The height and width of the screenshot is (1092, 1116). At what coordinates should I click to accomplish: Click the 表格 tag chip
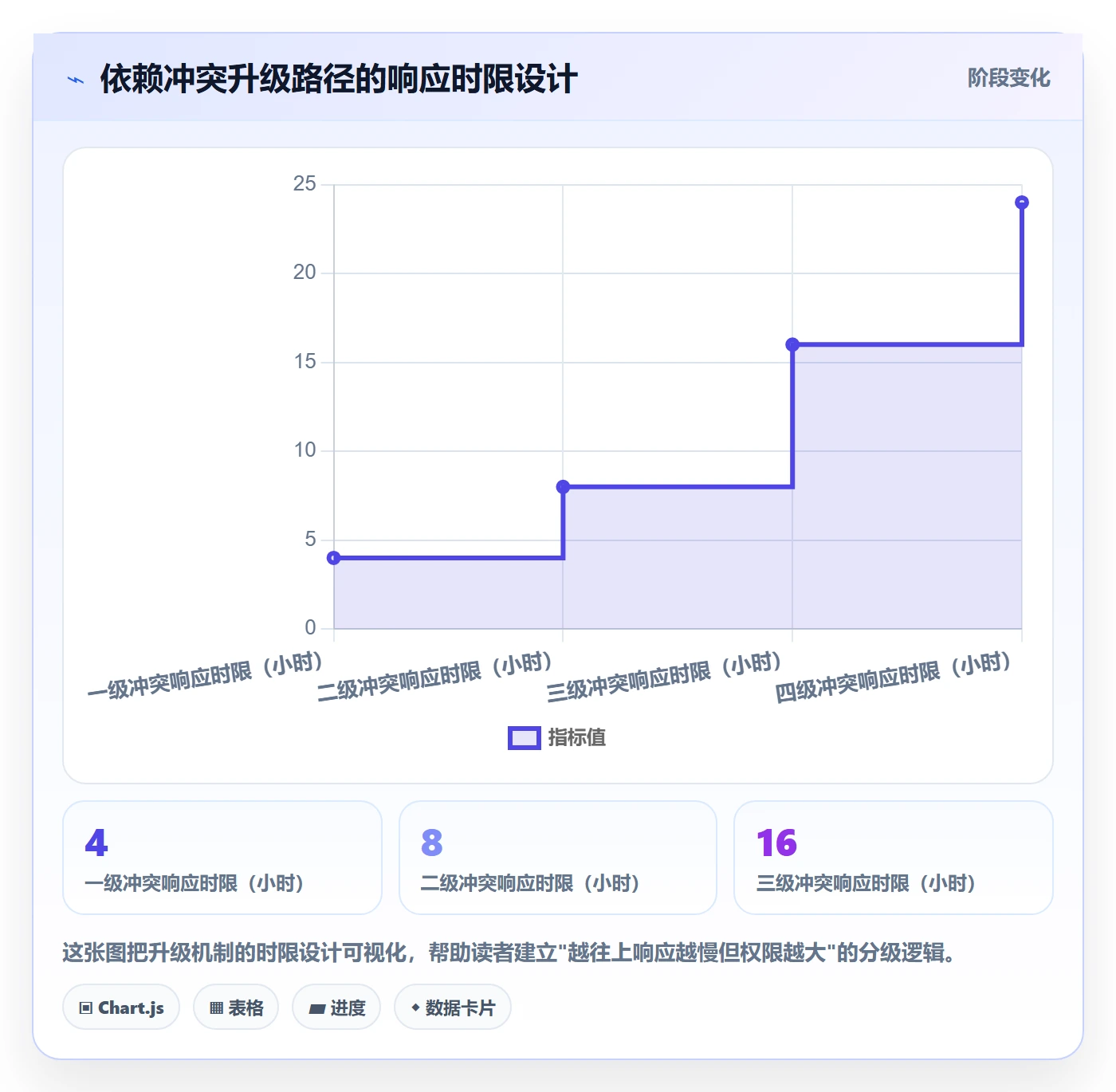point(236,1008)
